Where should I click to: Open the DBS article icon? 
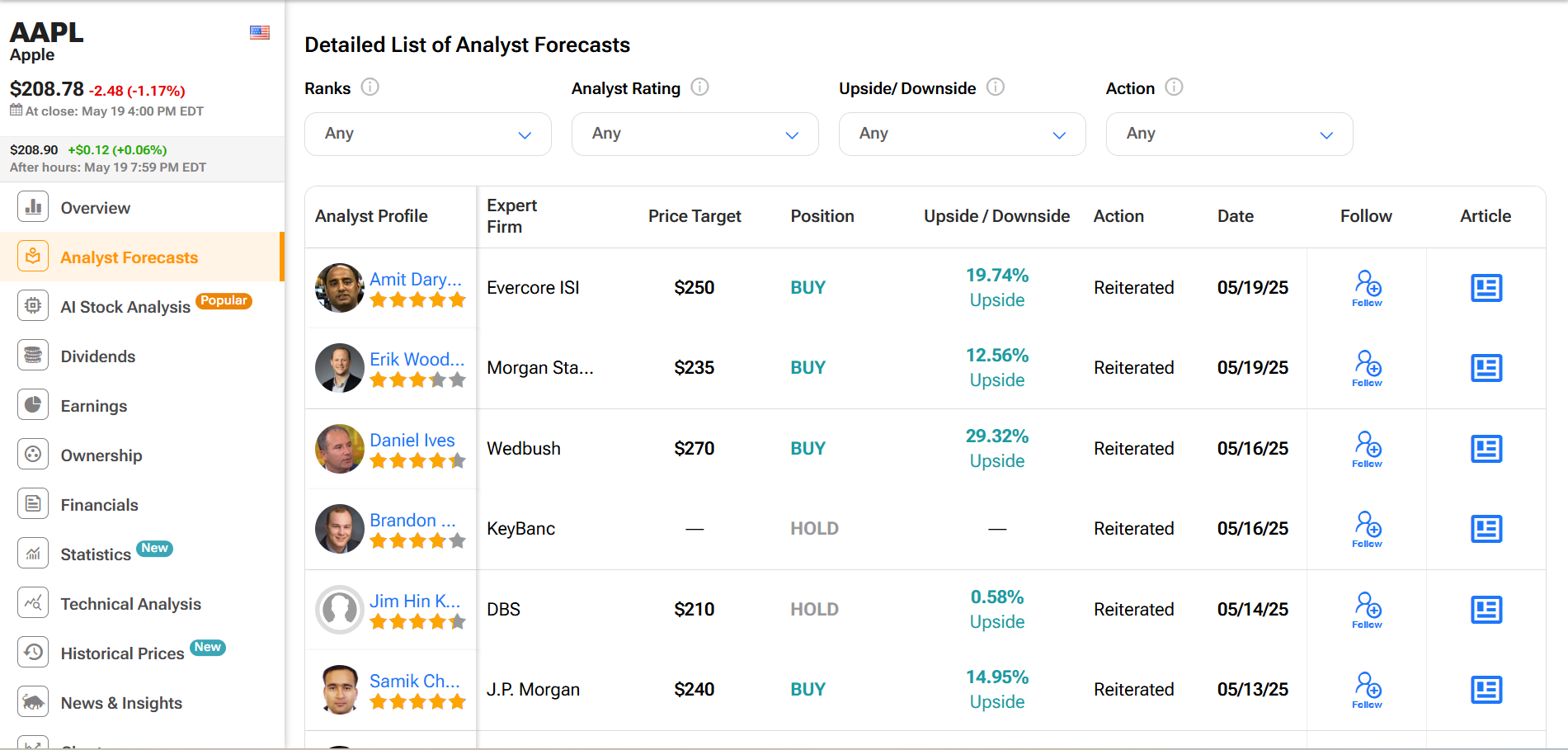tap(1486, 610)
